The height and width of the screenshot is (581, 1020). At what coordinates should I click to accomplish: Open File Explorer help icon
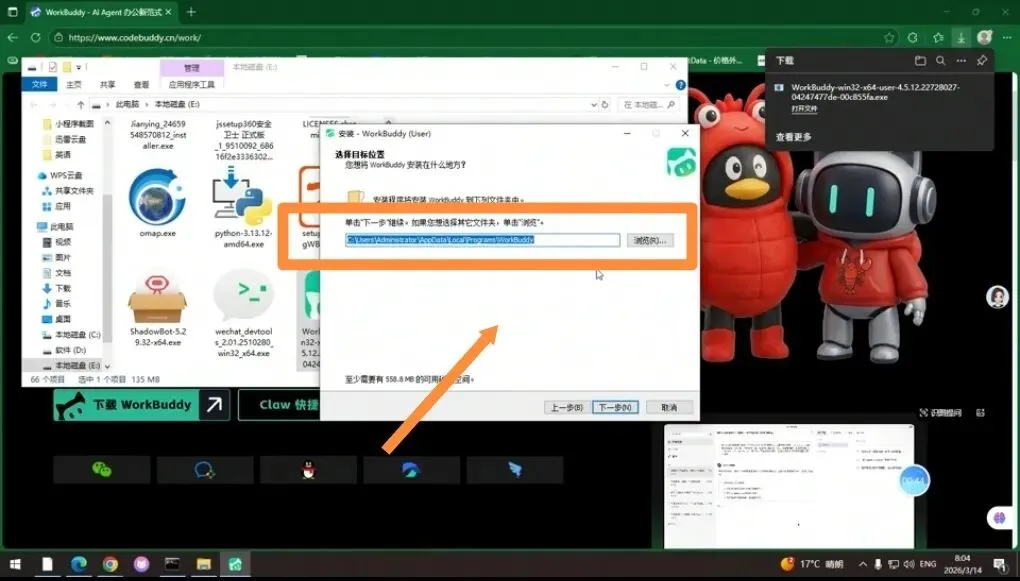[680, 85]
